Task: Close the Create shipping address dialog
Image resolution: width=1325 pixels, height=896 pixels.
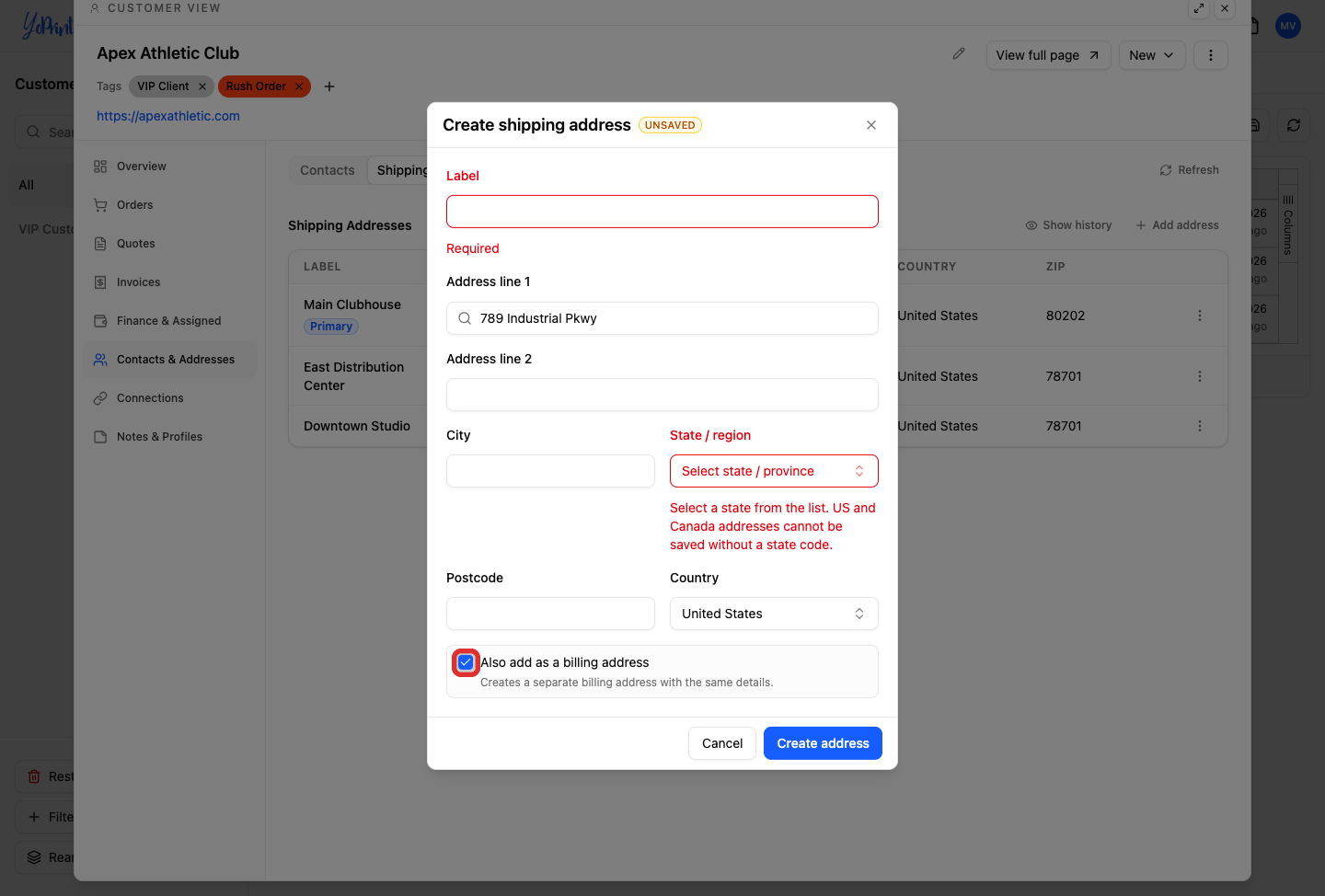Action: tap(871, 125)
